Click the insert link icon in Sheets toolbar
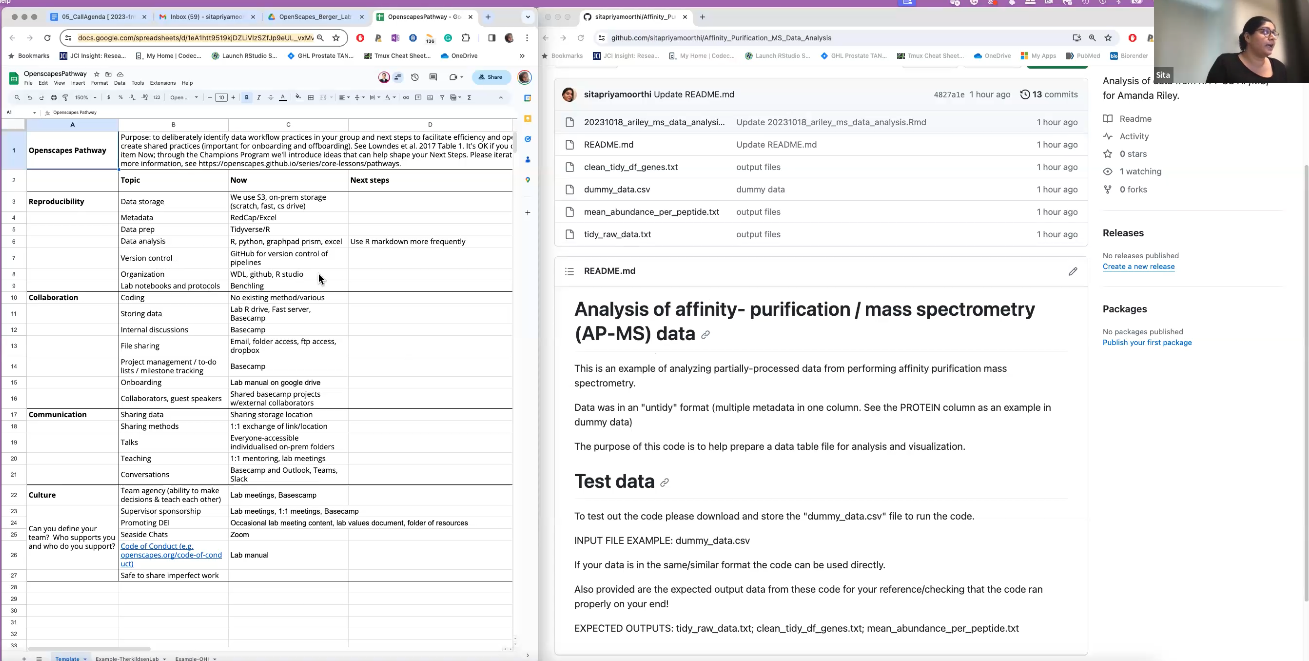This screenshot has height=661, width=1309. click(405, 98)
